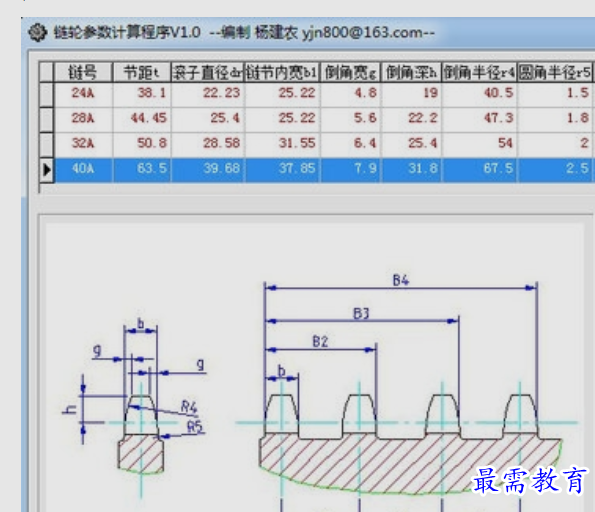Click the 倒角深h column header
This screenshot has width=595, height=512.
pos(411,72)
